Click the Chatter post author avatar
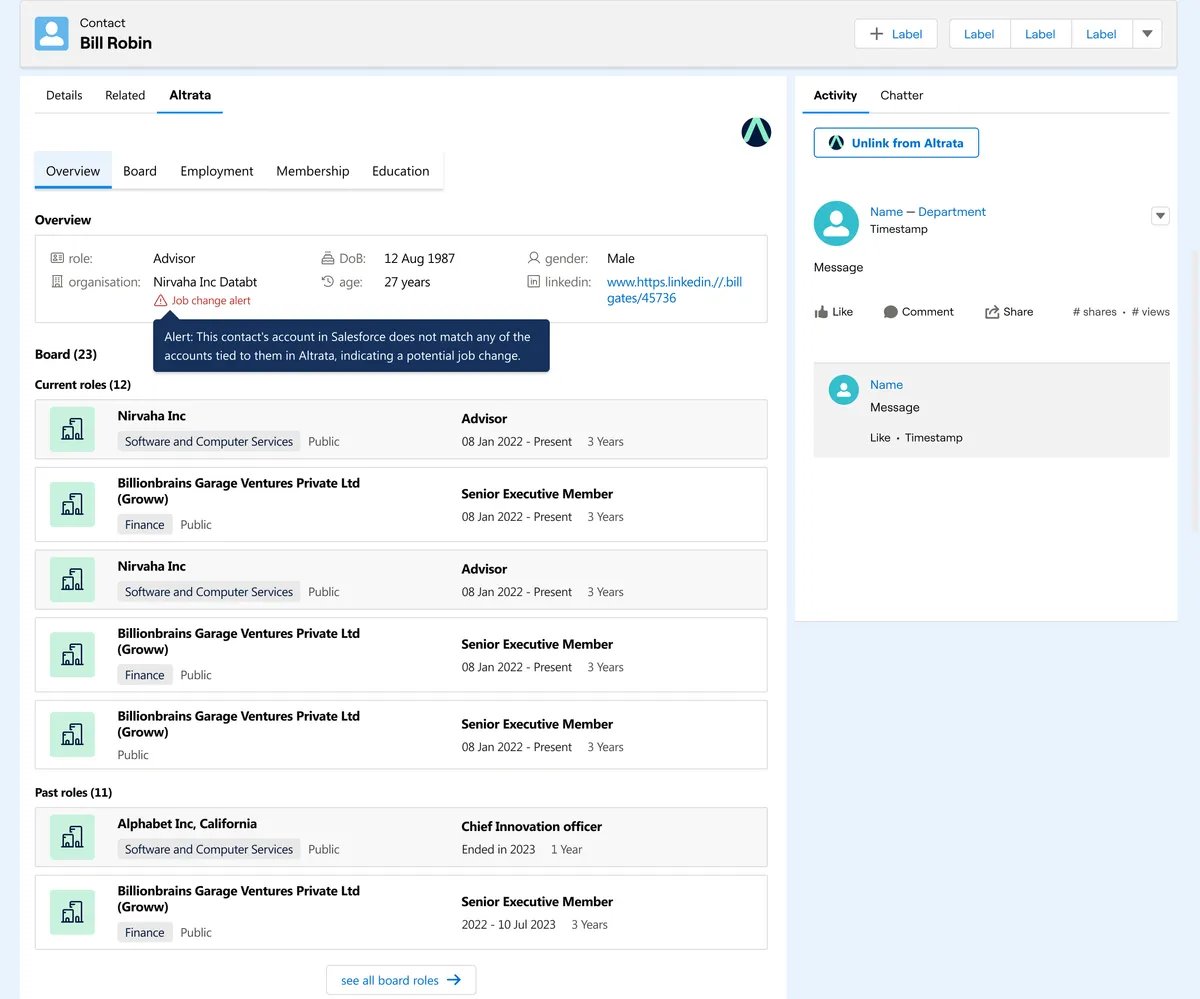 click(x=836, y=223)
